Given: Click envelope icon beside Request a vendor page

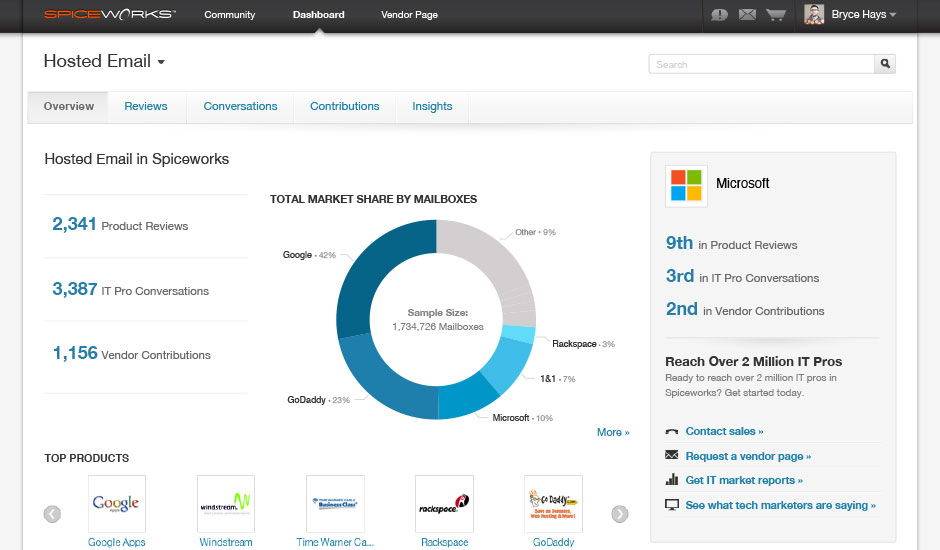Looking at the screenshot, I should 671,455.
